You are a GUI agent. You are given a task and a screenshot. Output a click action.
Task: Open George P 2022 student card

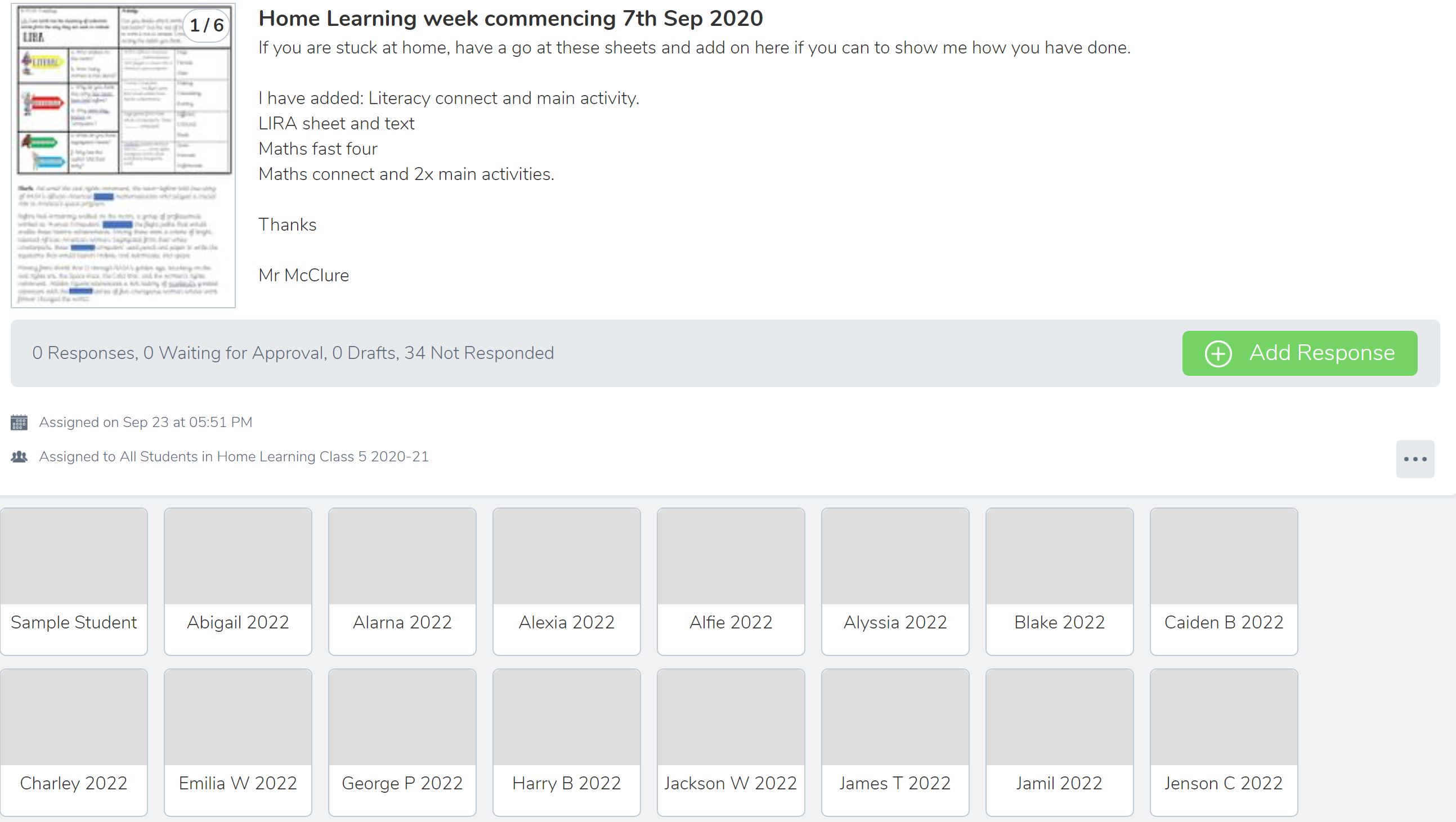(402, 742)
